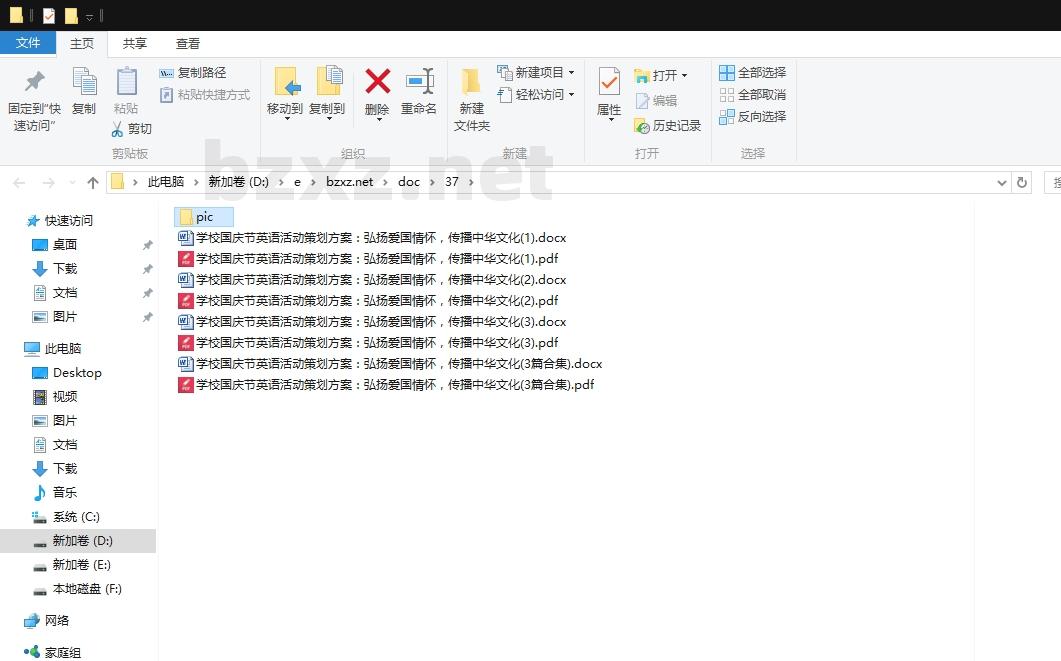Click Select None in ribbon
Image resolution: width=1061 pixels, height=661 pixels.
click(x=752, y=95)
